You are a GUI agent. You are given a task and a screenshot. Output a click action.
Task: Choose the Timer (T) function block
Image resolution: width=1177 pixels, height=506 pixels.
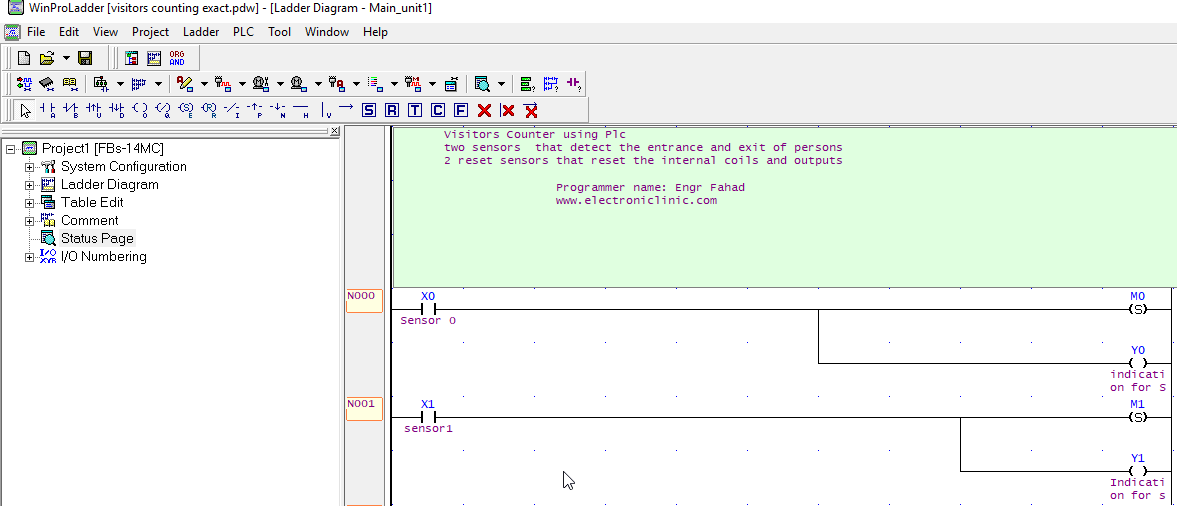415,110
